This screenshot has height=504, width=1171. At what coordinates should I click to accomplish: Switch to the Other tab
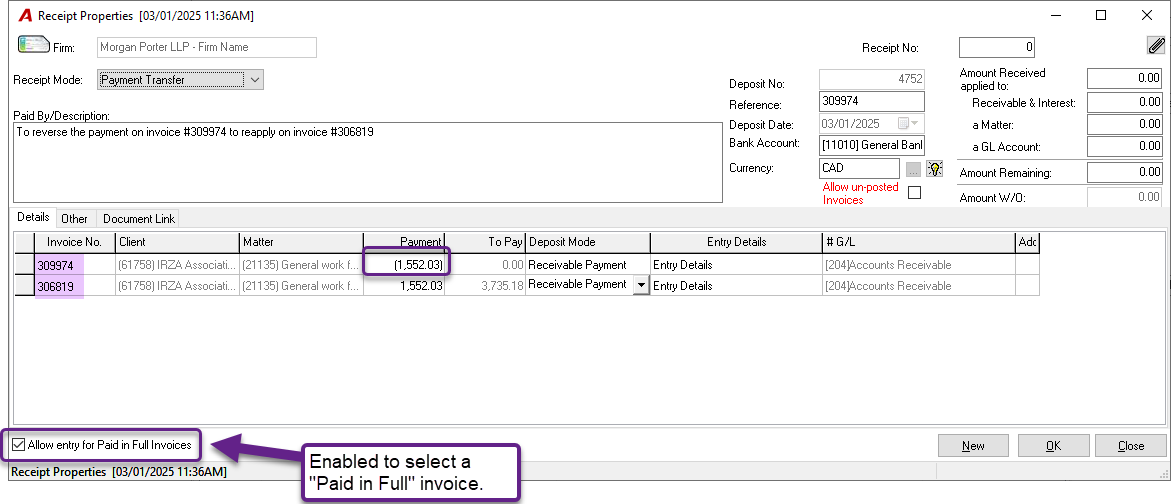[x=75, y=219]
